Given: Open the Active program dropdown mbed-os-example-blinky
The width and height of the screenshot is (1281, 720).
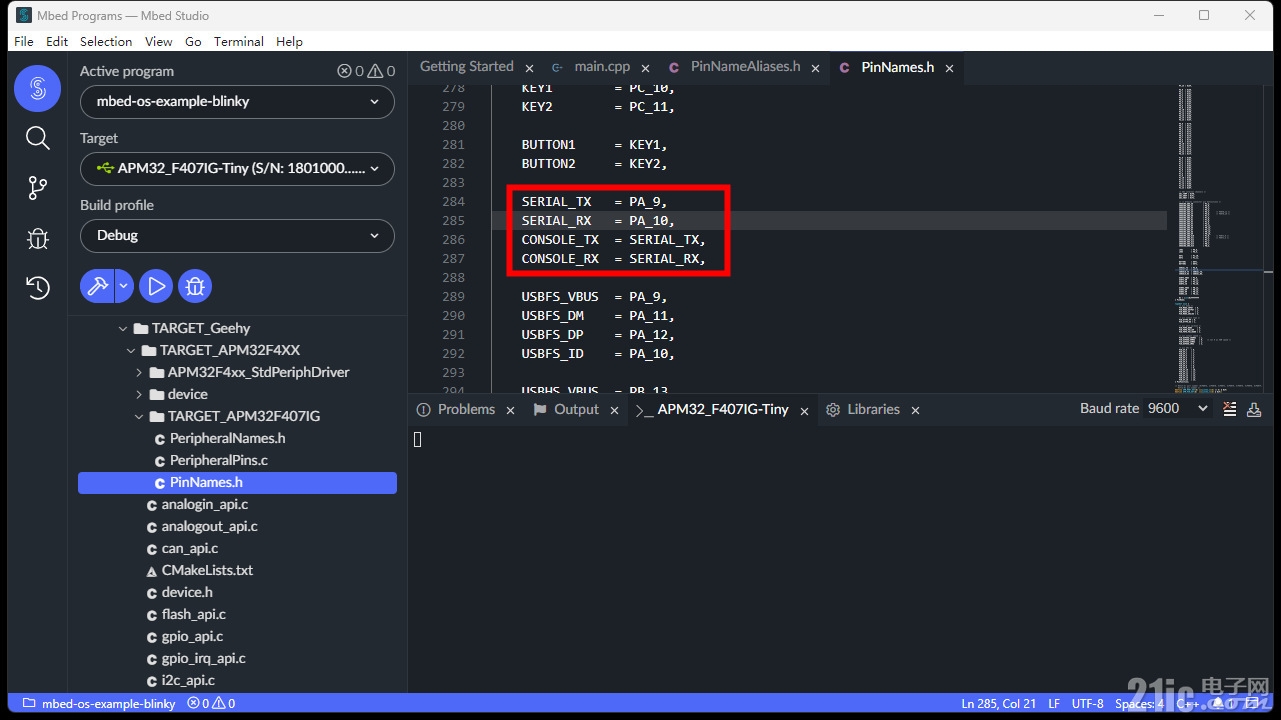Looking at the screenshot, I should pos(237,101).
